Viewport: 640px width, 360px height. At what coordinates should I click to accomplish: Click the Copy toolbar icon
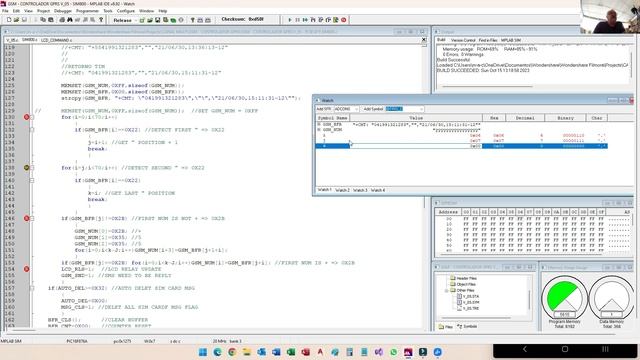pyautogui.click(x=43, y=20)
